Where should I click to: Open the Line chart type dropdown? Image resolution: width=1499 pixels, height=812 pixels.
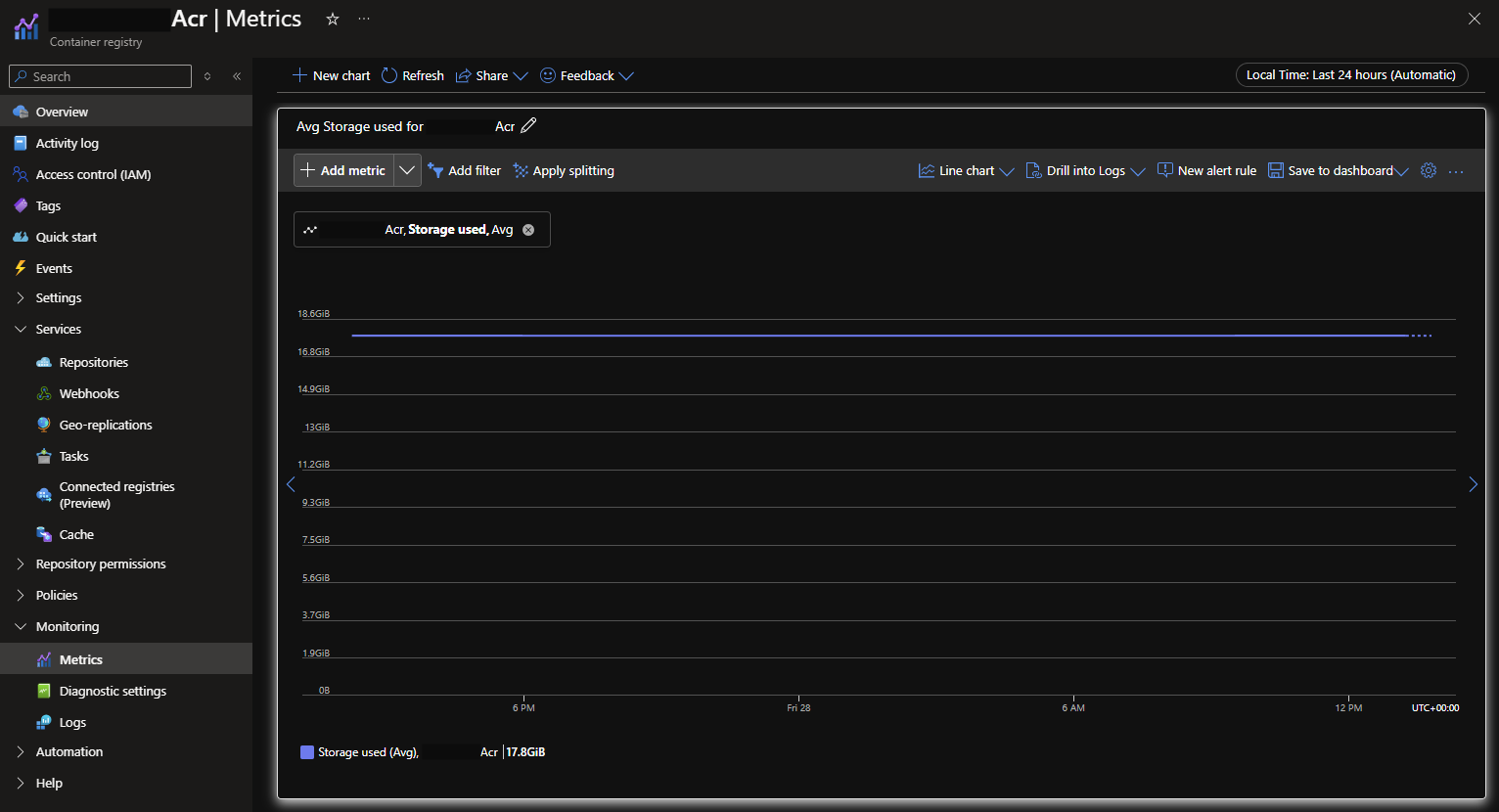click(x=967, y=170)
